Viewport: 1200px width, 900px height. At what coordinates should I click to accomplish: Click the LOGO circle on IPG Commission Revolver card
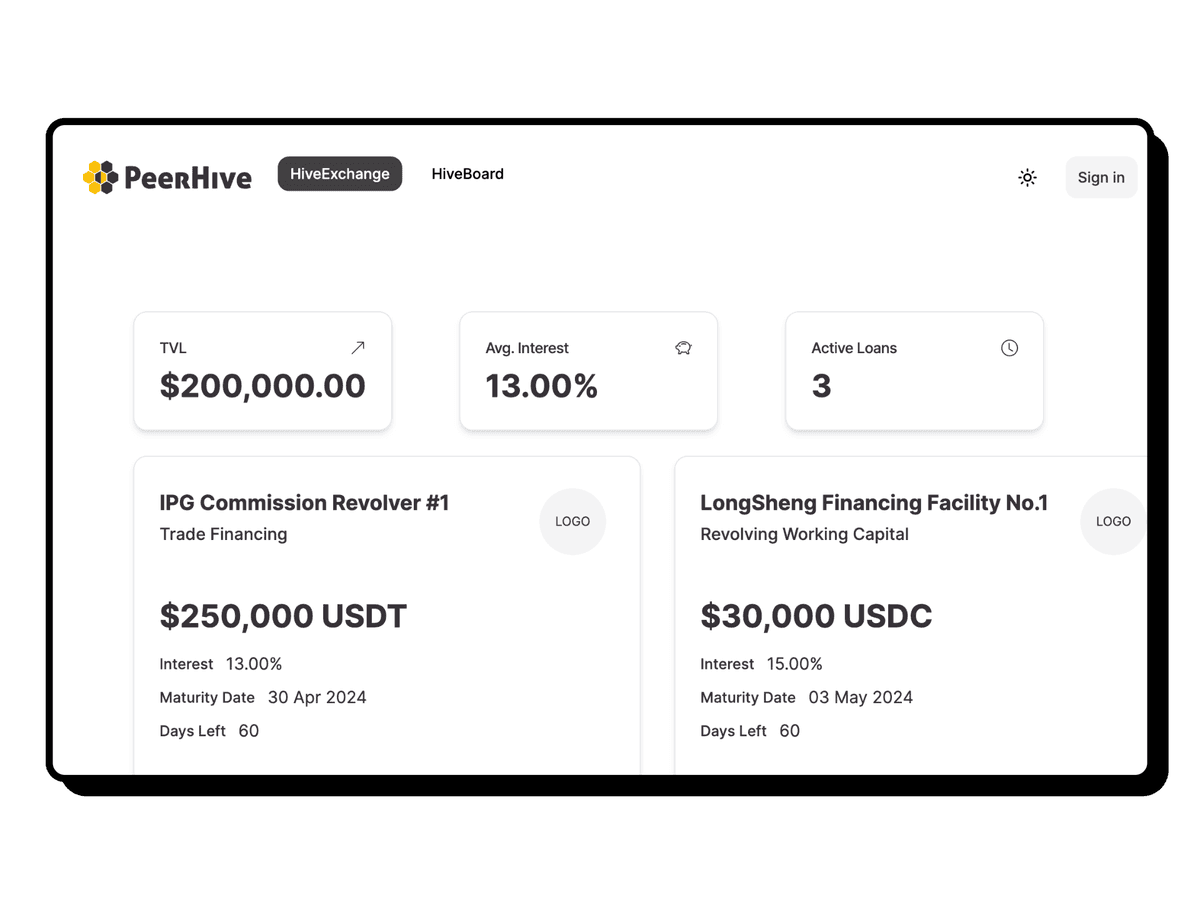(x=572, y=521)
